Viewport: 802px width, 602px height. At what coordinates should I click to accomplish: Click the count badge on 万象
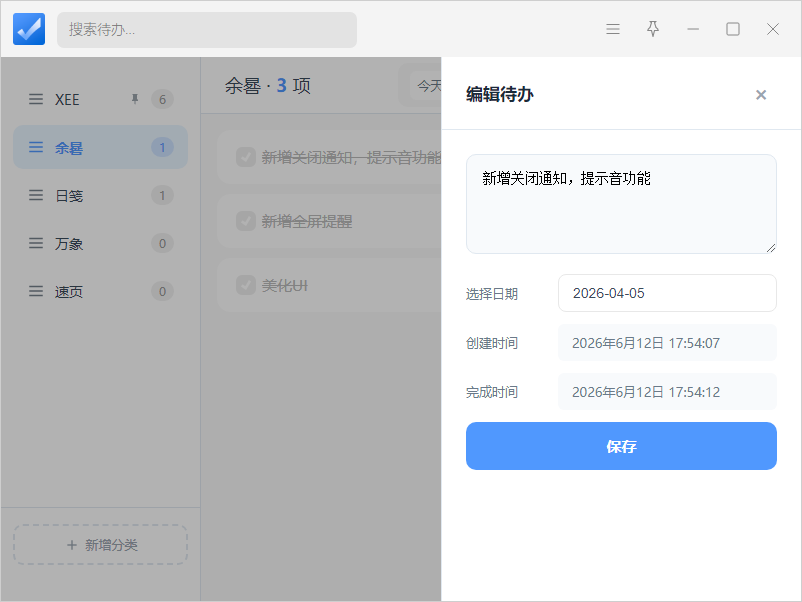(162, 243)
